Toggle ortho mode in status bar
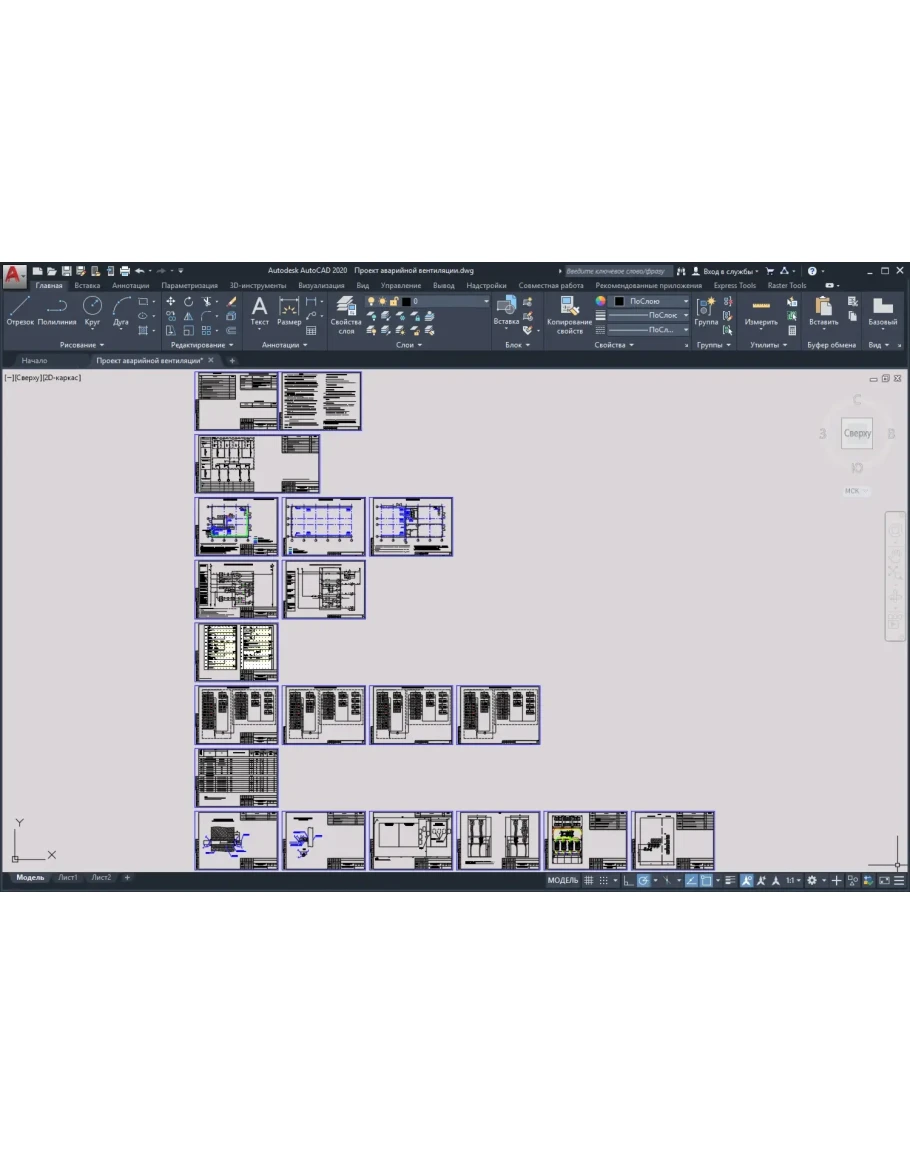The height and width of the screenshot is (1155, 910). 628,881
